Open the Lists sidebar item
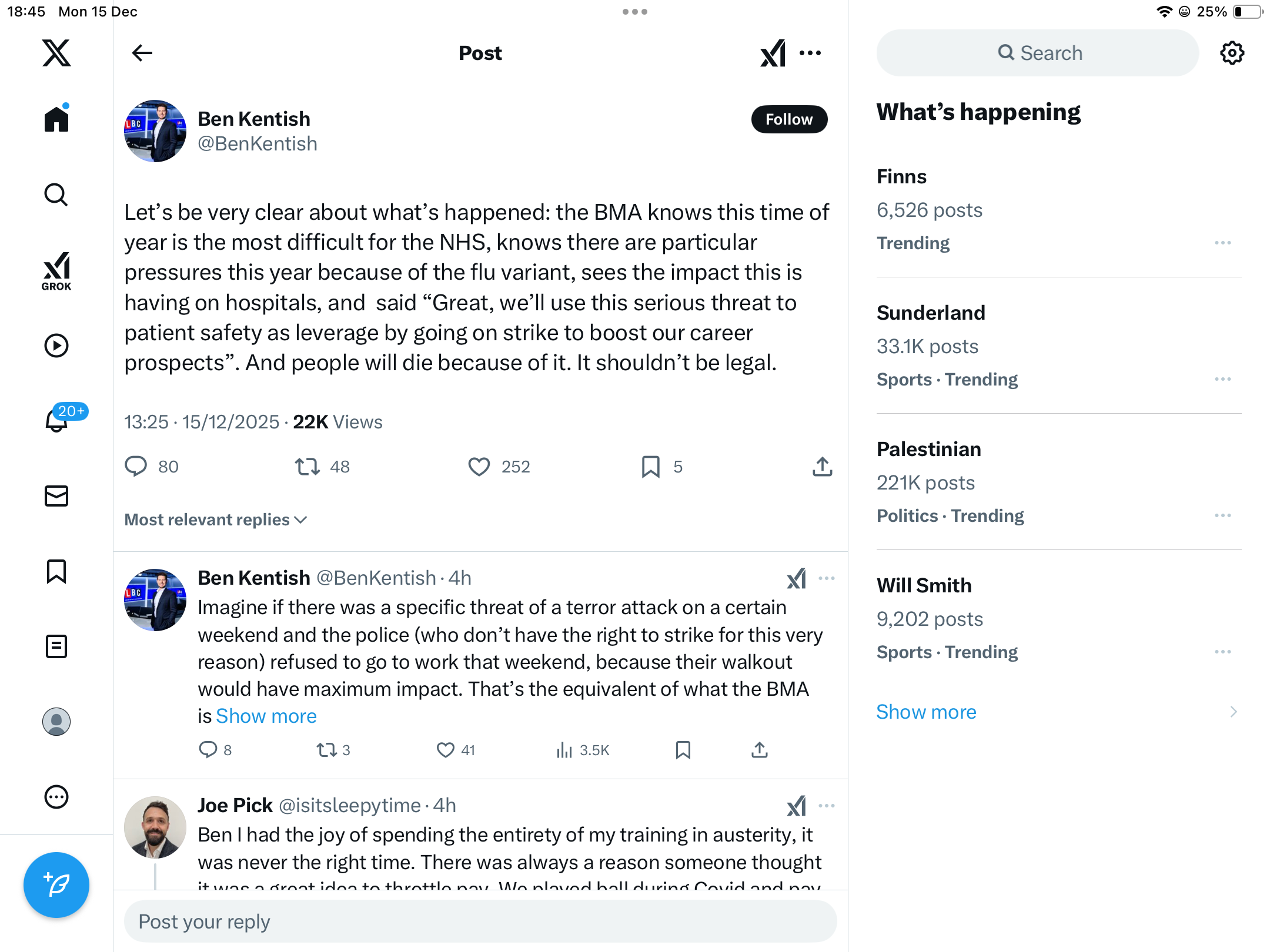 click(x=56, y=646)
